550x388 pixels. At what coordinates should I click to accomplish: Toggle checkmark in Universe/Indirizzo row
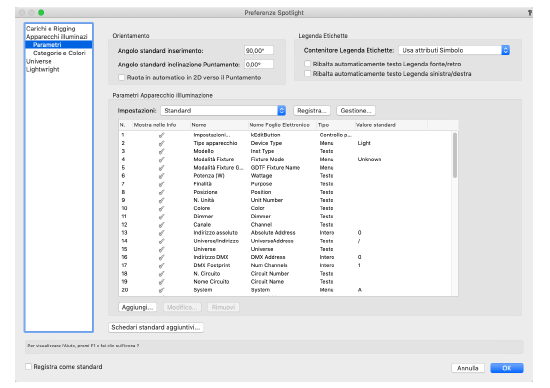point(161,241)
